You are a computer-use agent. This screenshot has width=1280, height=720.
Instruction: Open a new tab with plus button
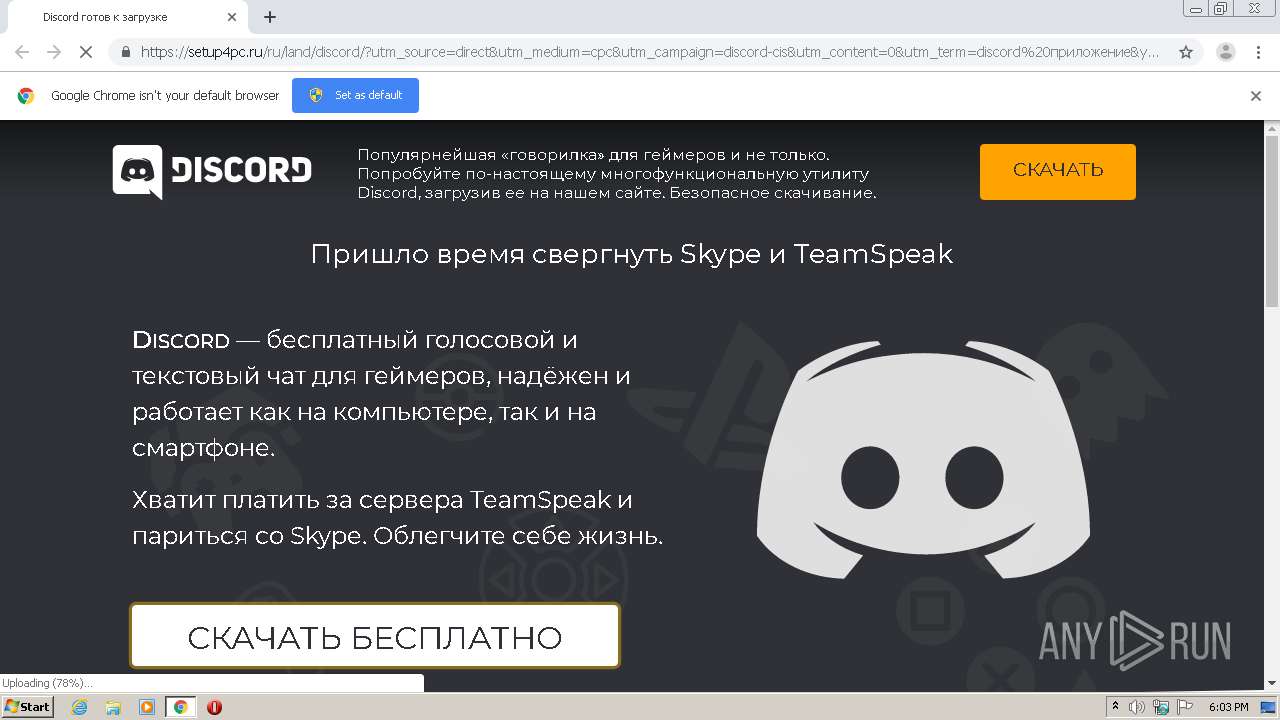coord(270,17)
